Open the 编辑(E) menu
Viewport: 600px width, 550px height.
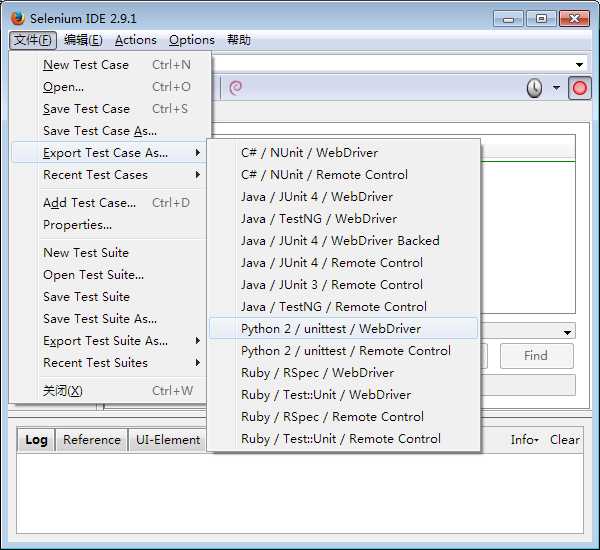coord(83,40)
